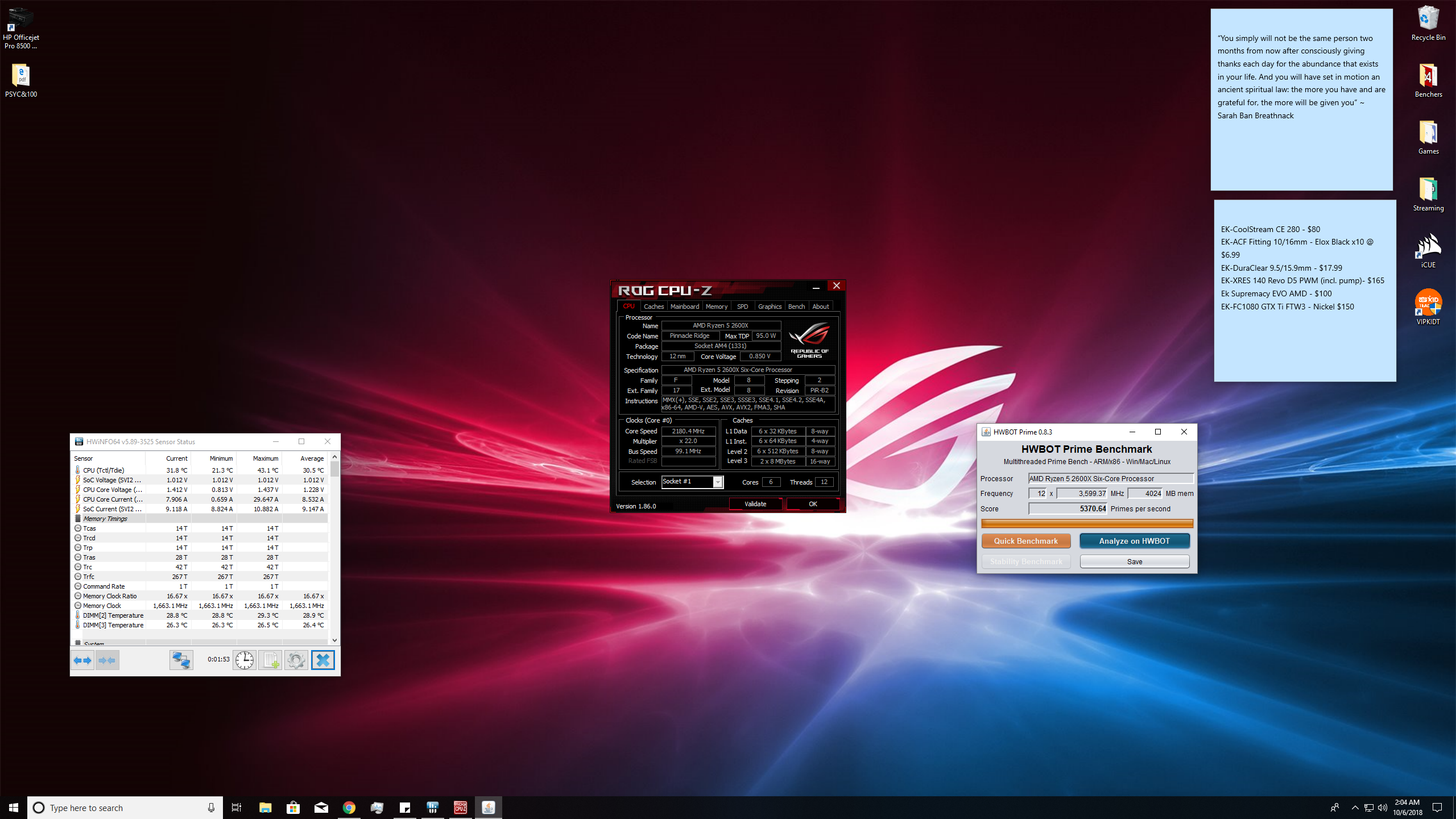Open Windows Start menu
This screenshot has height=819, width=1456.
pyautogui.click(x=14, y=808)
